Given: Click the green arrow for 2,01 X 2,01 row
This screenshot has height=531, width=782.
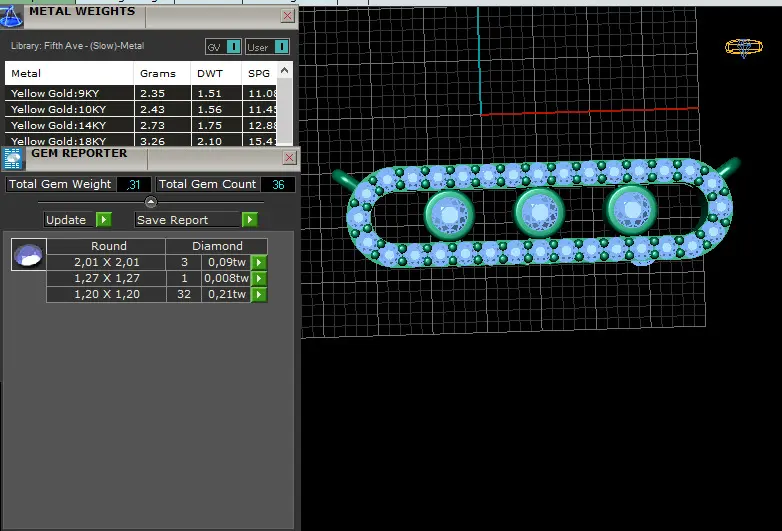Looking at the screenshot, I should point(259,262).
